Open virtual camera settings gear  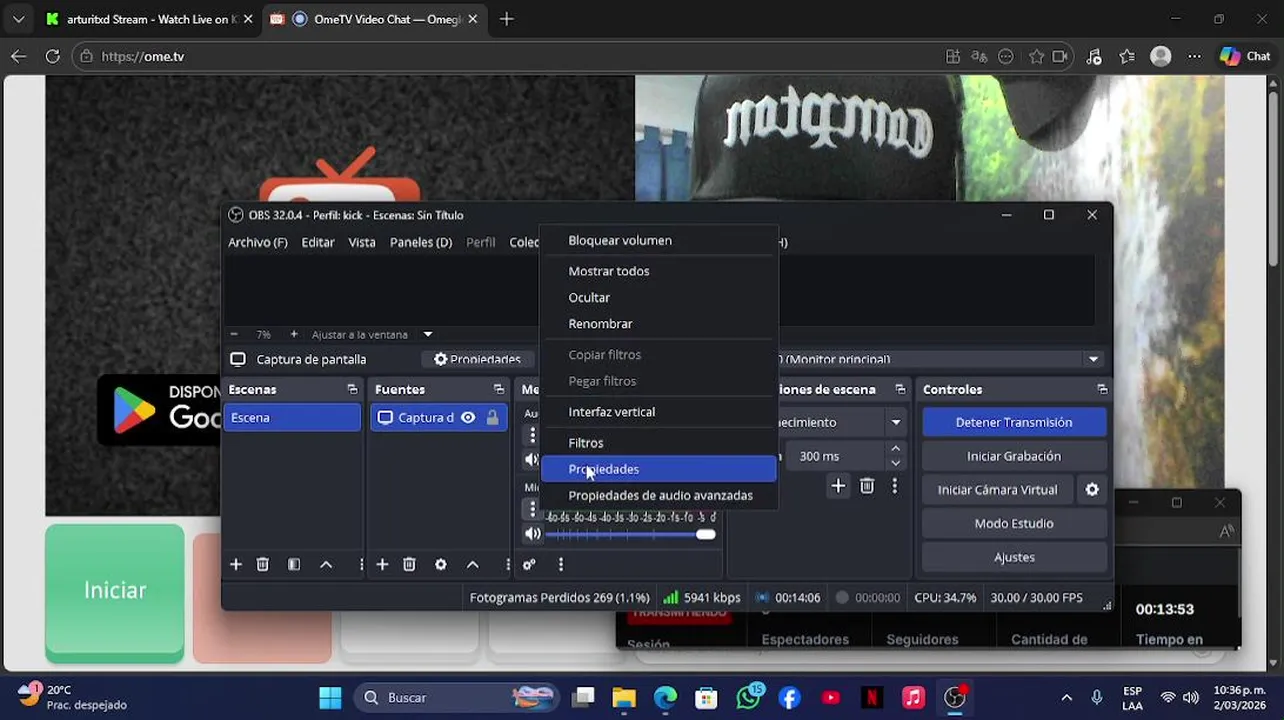point(1092,490)
